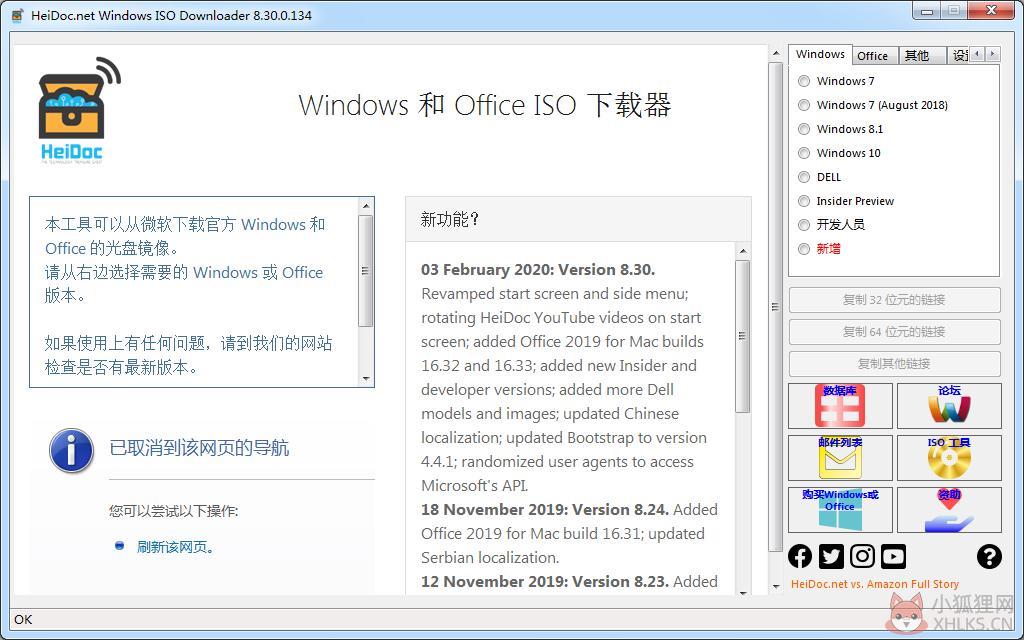
Task: Select the Windows 10 radio button
Action: coord(804,153)
